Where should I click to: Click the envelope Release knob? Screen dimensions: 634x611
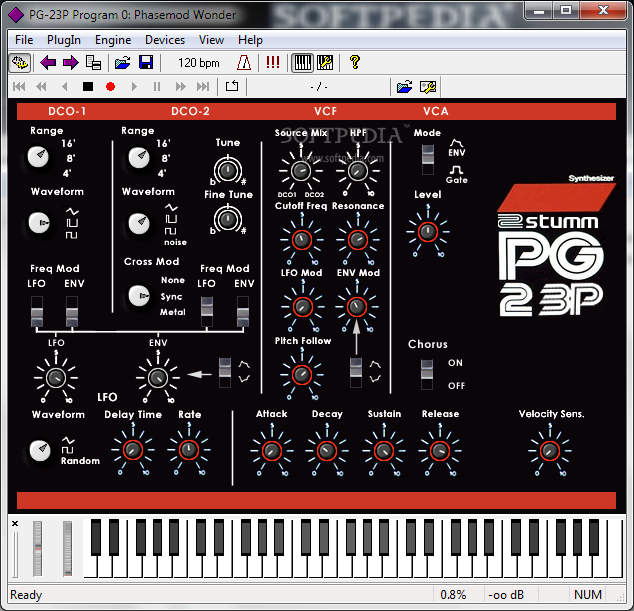pos(440,450)
